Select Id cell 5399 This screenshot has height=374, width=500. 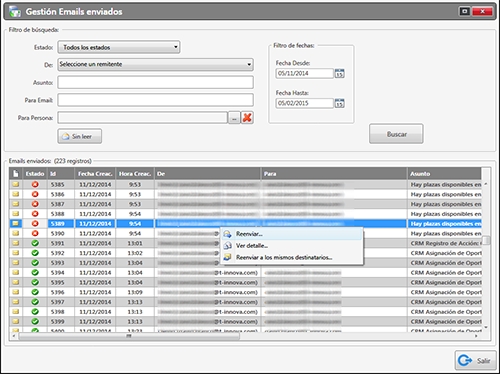tap(61, 322)
